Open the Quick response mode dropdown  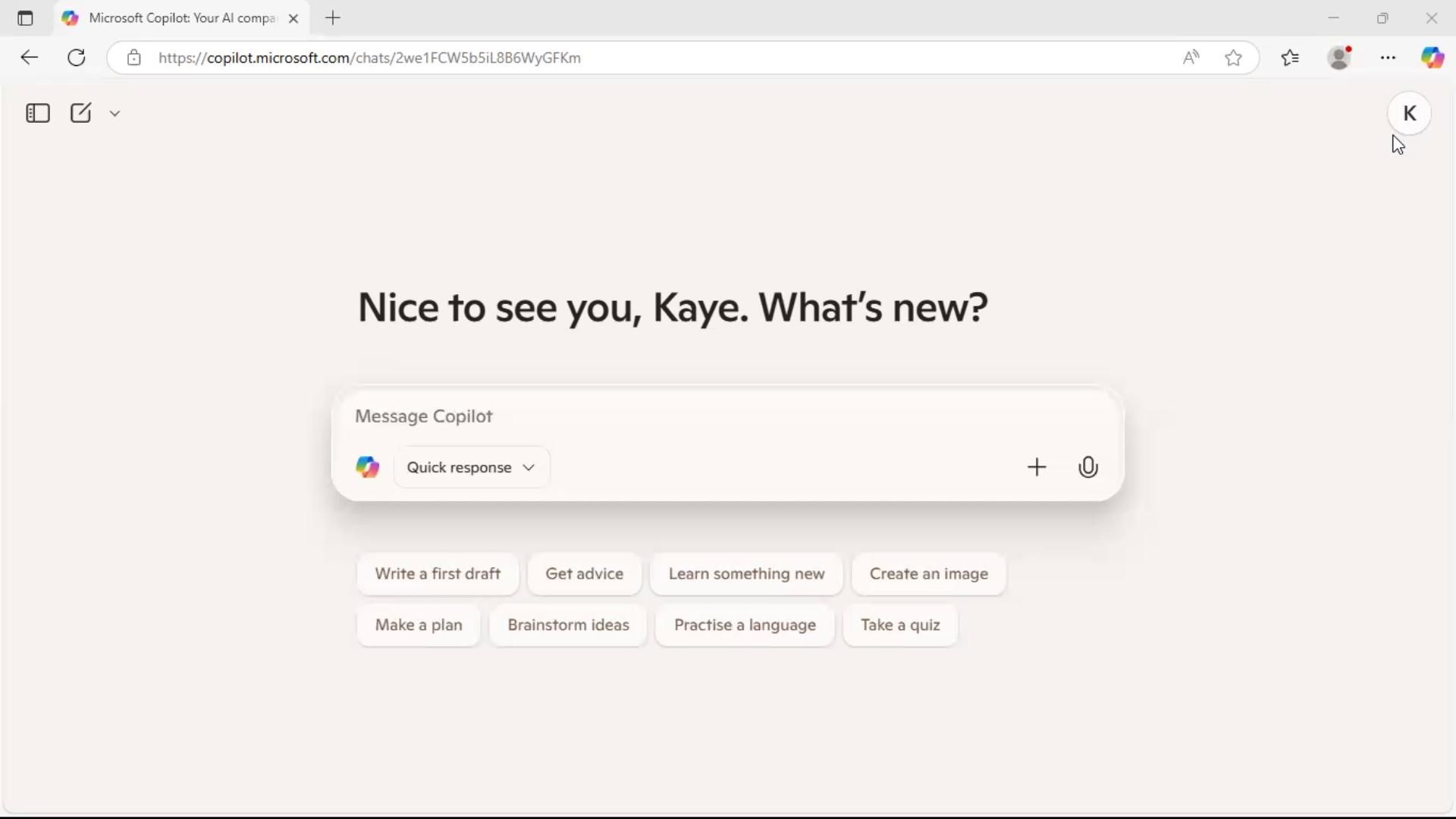(472, 467)
